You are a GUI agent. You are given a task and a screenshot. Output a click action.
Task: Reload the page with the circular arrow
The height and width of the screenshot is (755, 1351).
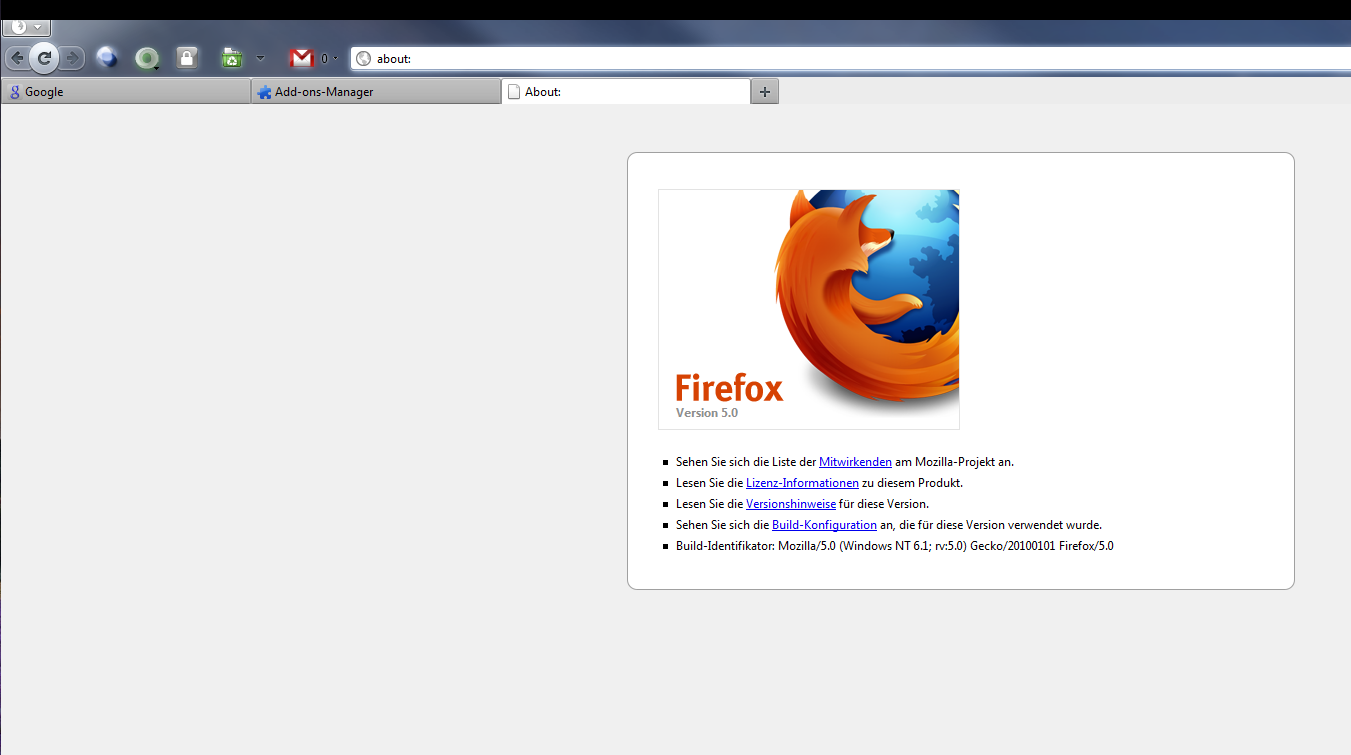click(44, 58)
